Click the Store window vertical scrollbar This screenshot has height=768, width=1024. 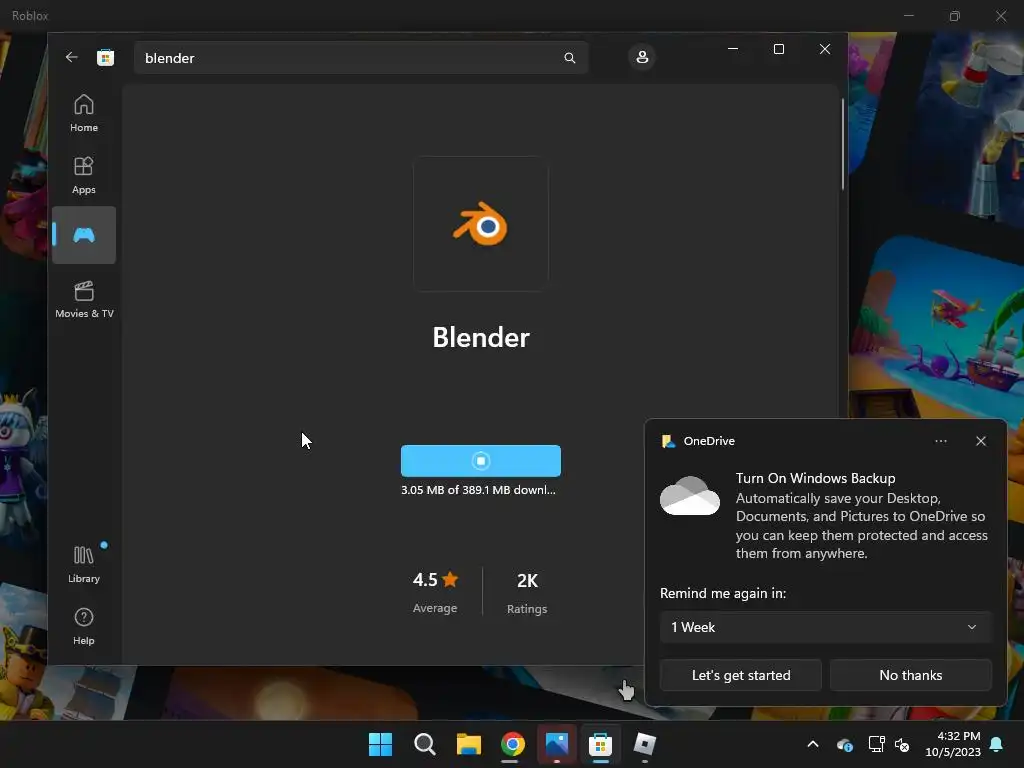pos(842,145)
